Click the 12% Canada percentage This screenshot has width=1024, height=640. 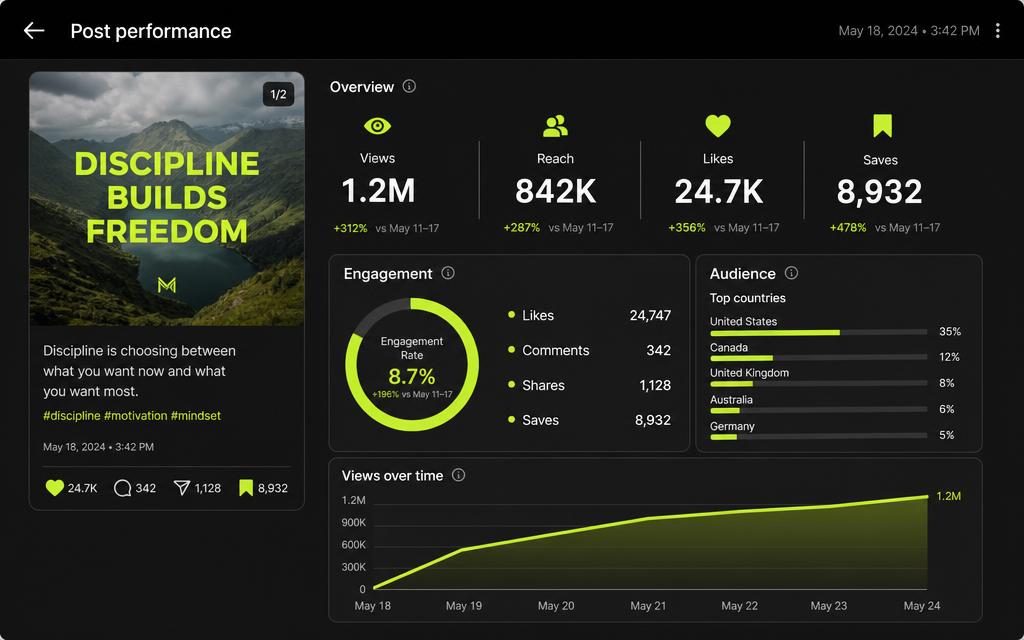(950, 357)
